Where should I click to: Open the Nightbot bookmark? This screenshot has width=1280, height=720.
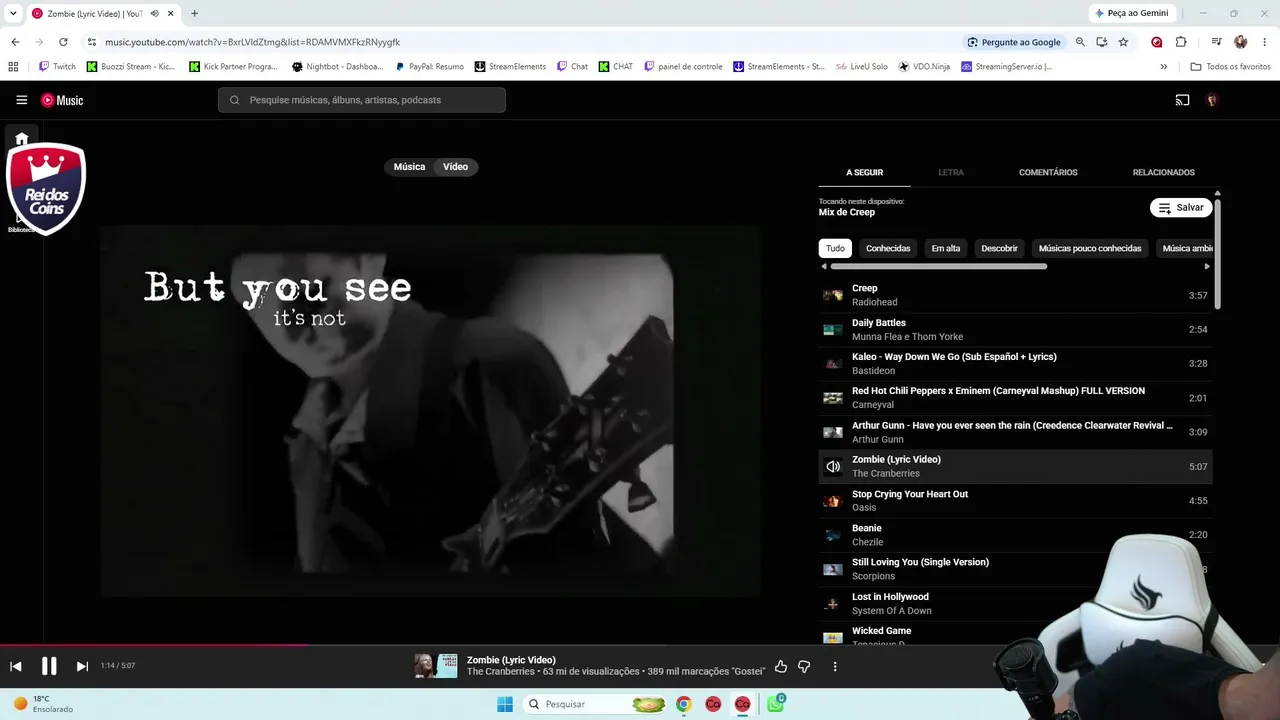[x=337, y=67]
